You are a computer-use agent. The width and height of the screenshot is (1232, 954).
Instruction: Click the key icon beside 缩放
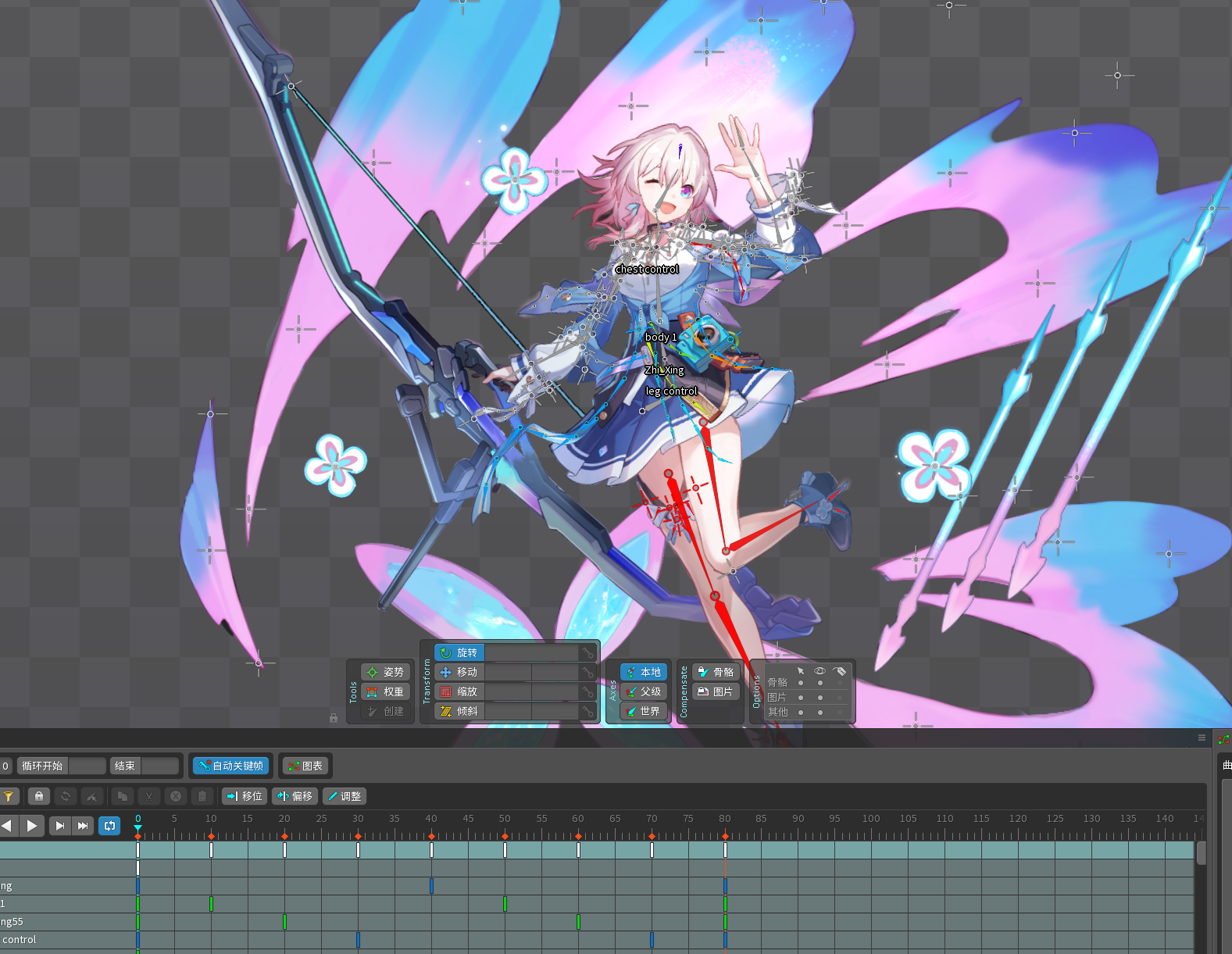point(587,691)
